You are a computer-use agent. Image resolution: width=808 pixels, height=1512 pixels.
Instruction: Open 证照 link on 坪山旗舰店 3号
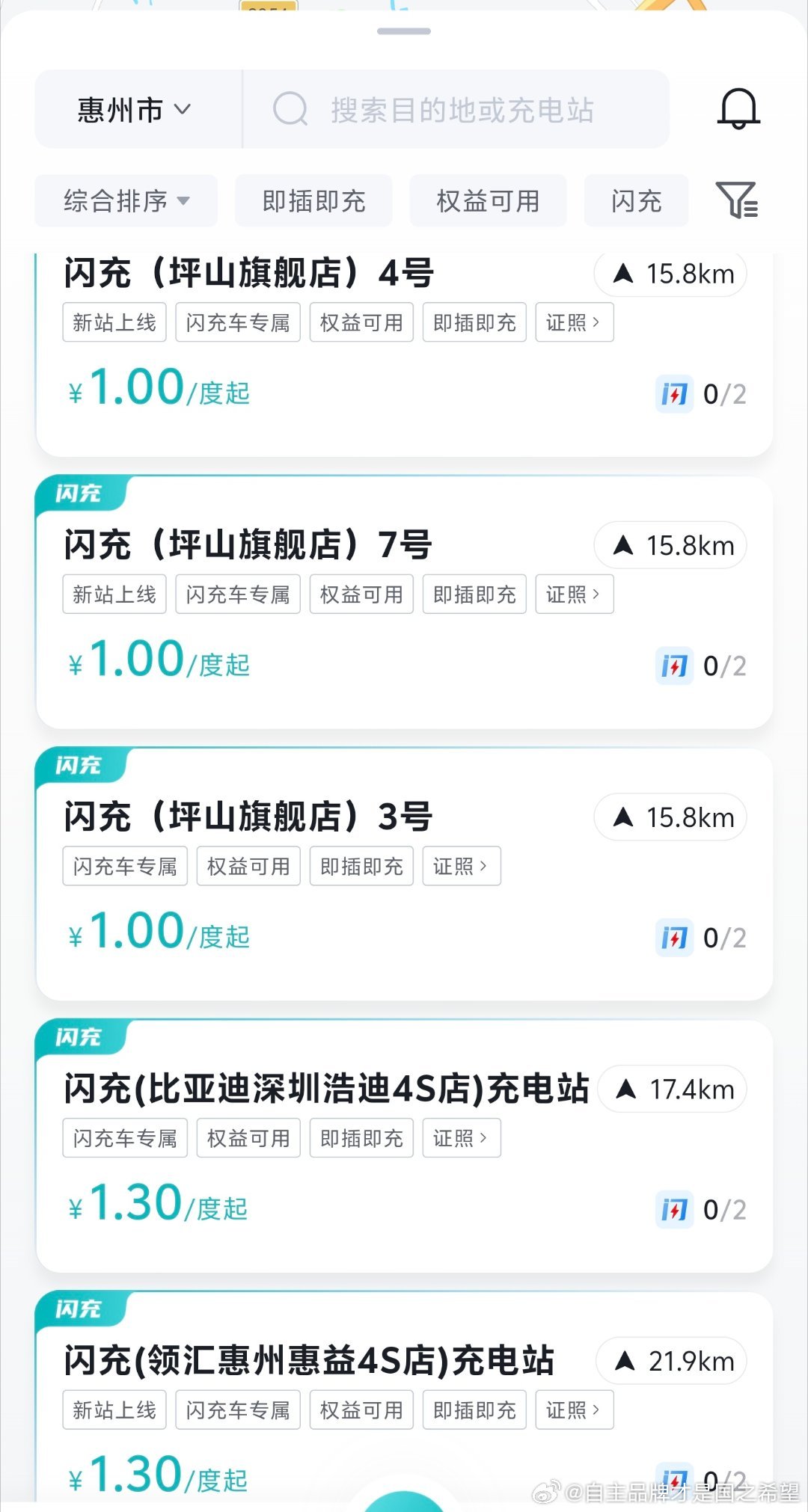coord(462,866)
